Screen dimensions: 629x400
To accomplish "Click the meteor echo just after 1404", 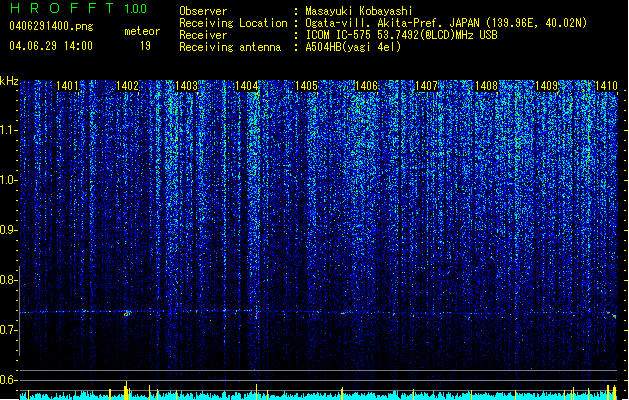I will tap(256, 316).
